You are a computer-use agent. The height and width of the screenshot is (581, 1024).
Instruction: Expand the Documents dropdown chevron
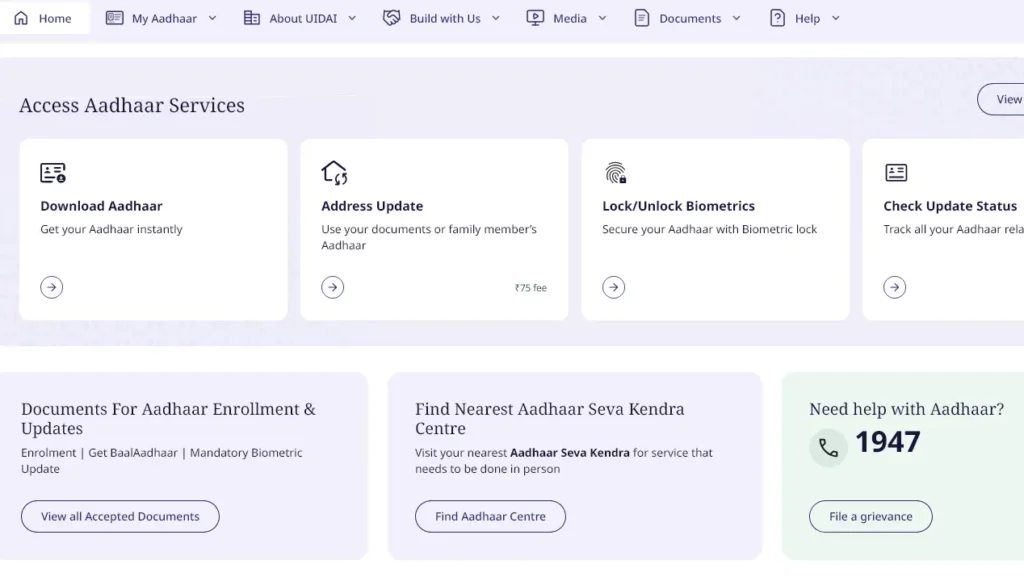pyautogui.click(x=737, y=18)
